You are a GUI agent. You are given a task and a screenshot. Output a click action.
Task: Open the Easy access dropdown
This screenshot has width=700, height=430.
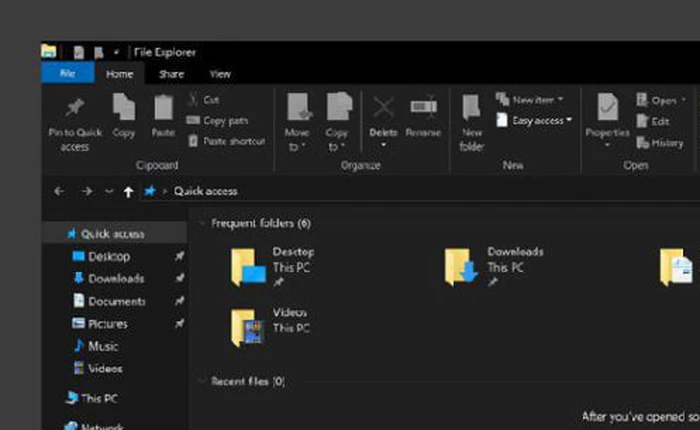tap(534, 121)
